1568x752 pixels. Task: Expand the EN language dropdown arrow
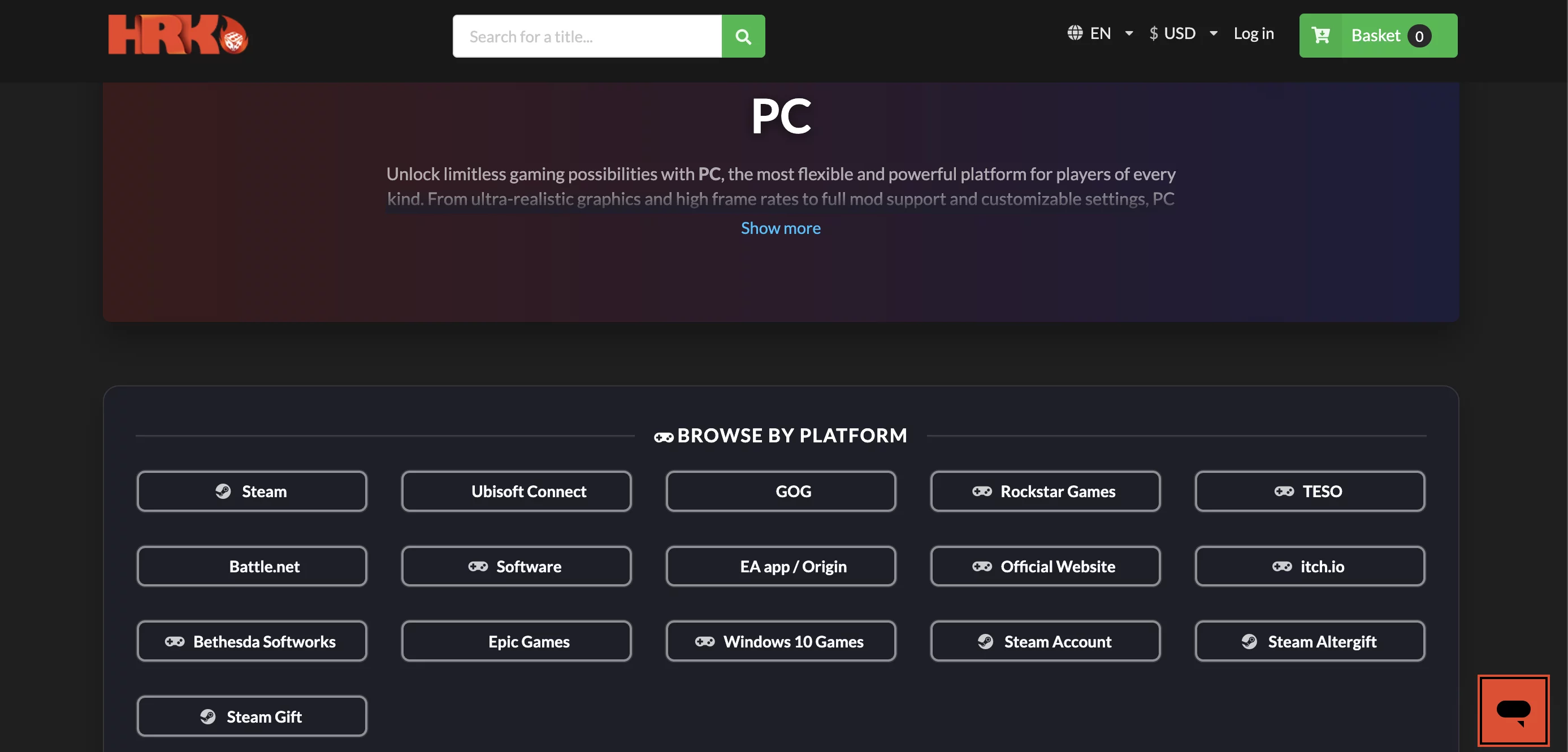(1129, 33)
